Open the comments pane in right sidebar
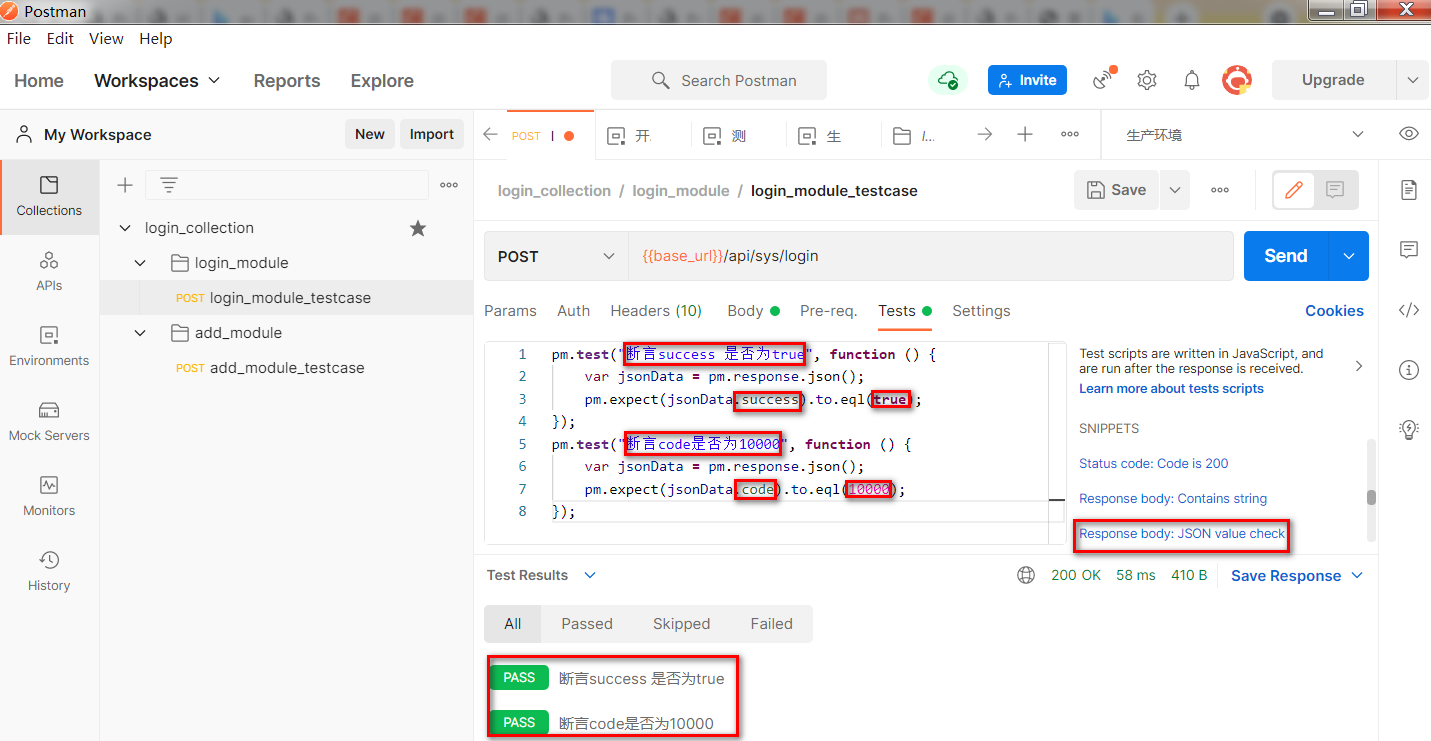This screenshot has height=741, width=1431. pos(1409,250)
